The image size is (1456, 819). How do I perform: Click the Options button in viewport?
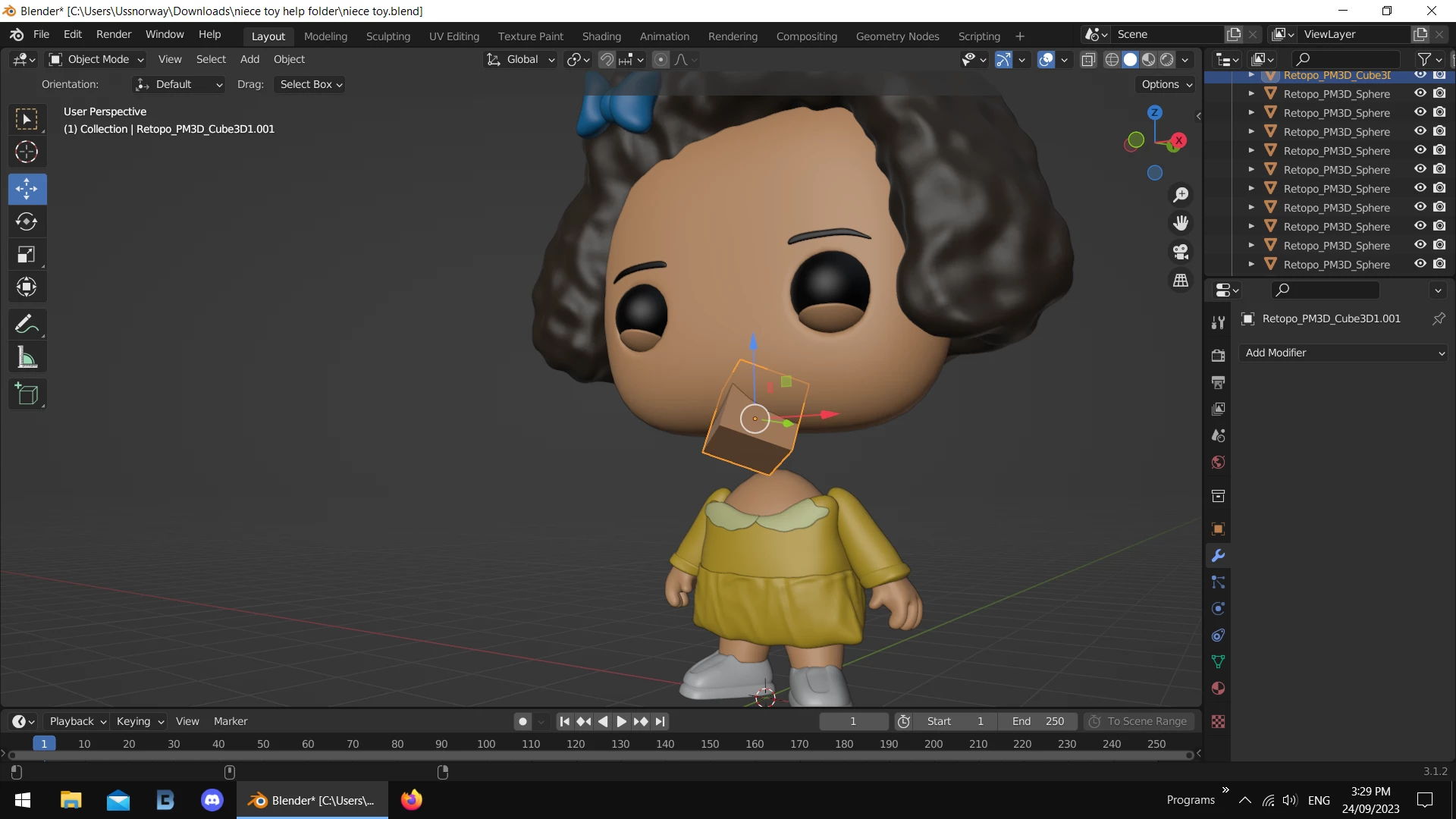[x=1166, y=84]
